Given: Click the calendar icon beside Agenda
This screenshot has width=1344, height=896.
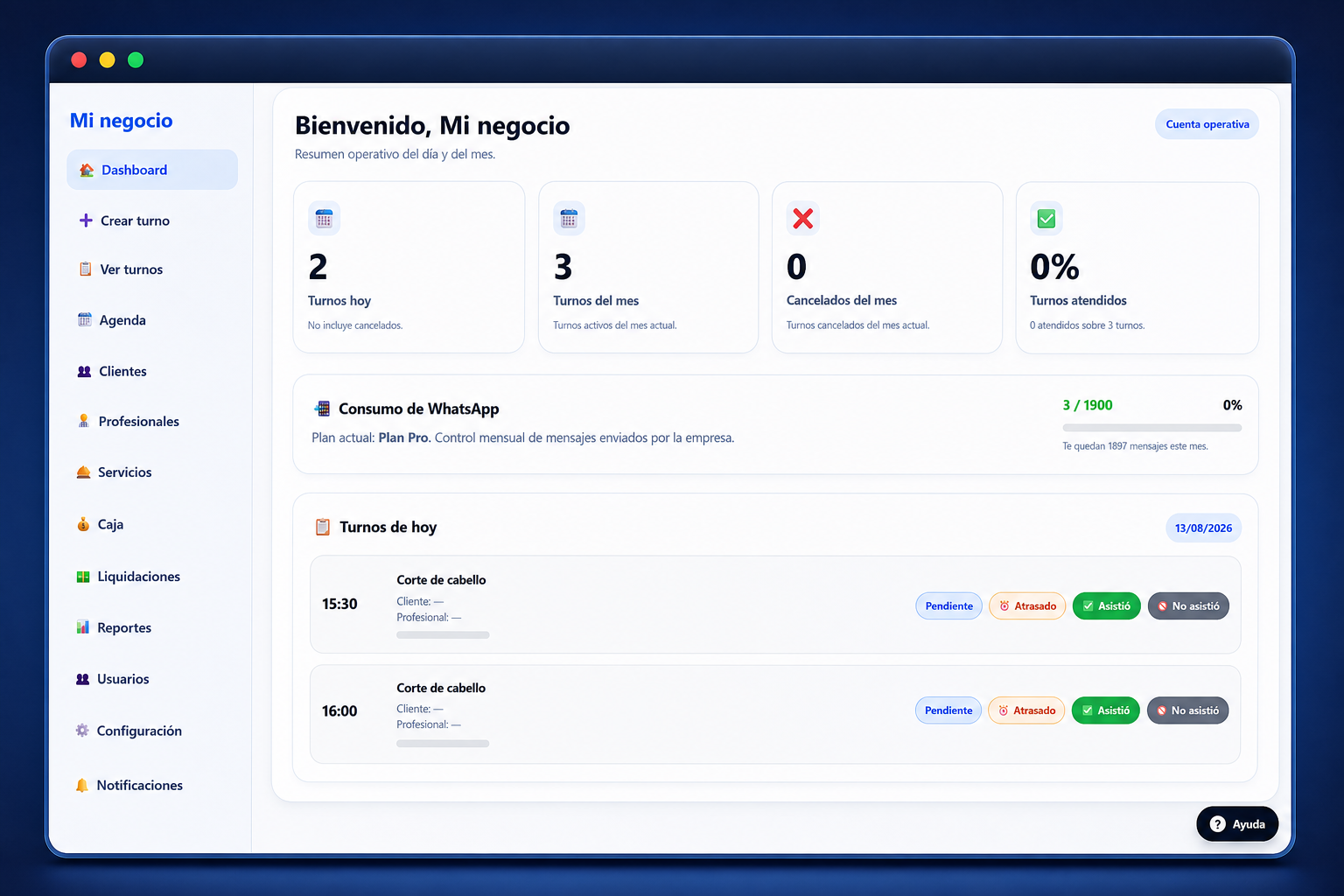Looking at the screenshot, I should [85, 319].
